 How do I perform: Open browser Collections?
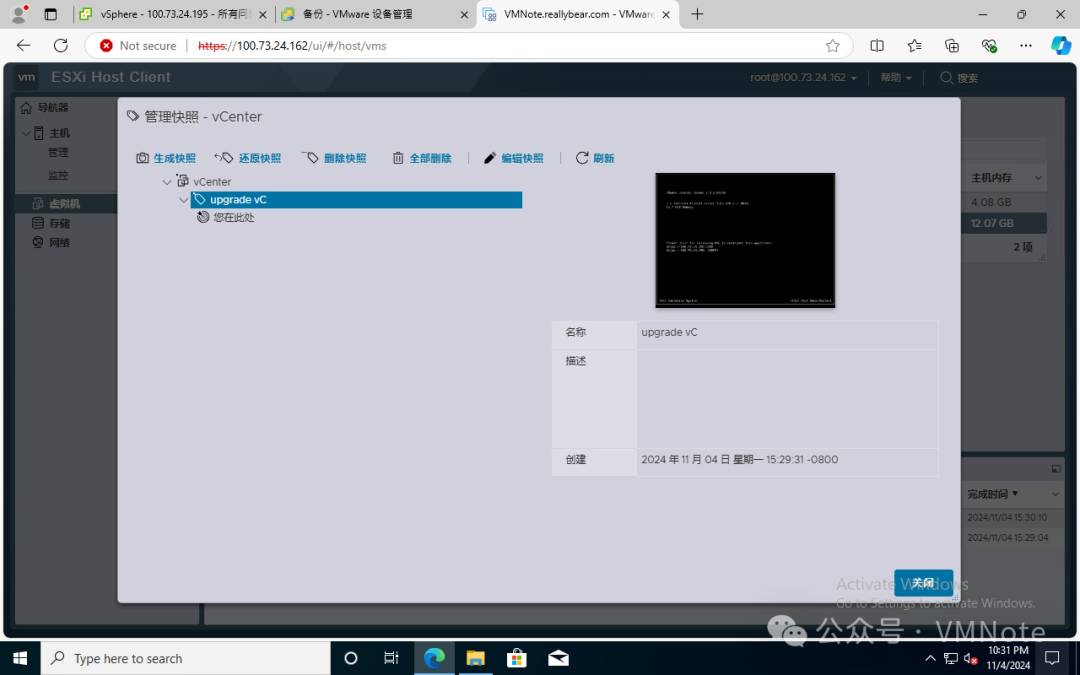951,45
